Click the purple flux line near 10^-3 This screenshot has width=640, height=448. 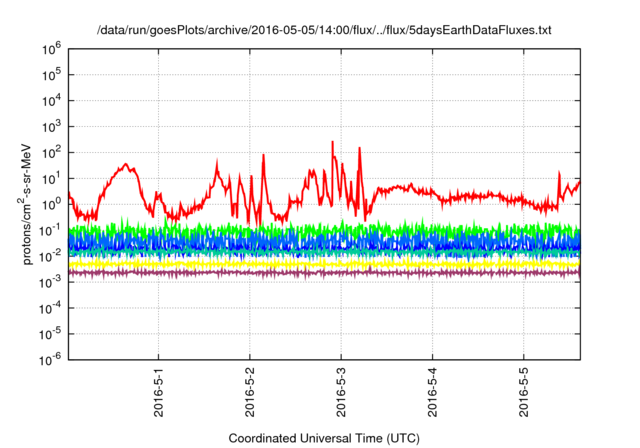click(x=324, y=272)
